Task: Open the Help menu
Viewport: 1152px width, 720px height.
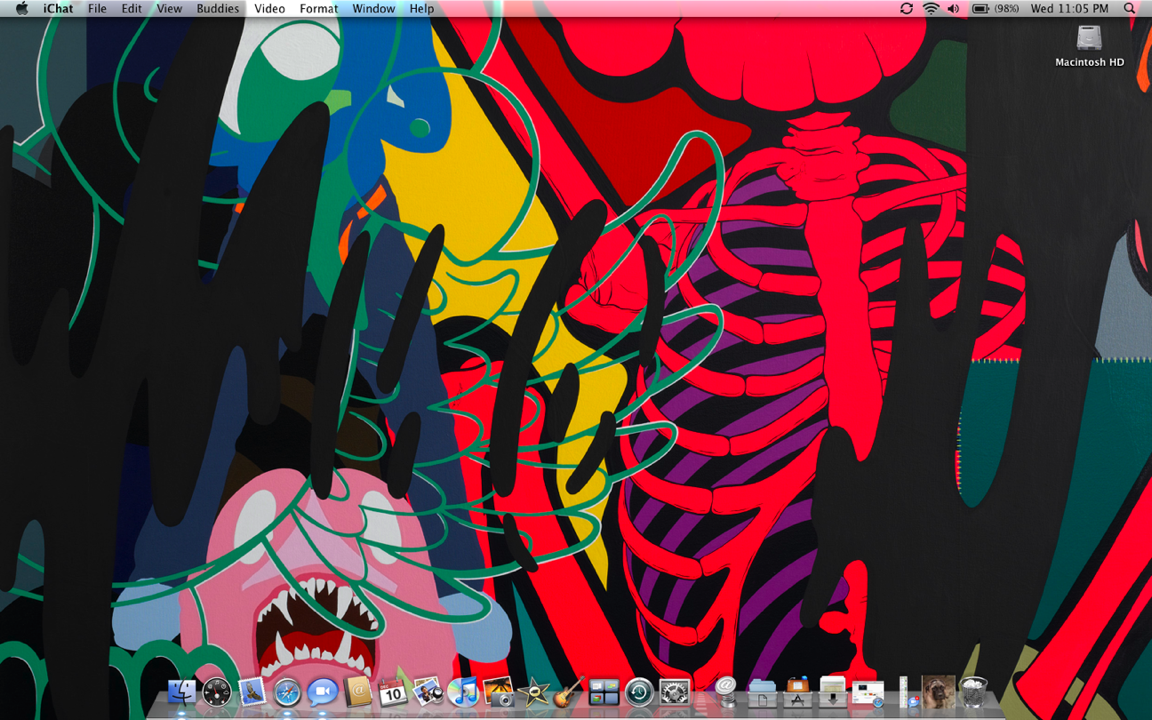Action: tap(422, 9)
